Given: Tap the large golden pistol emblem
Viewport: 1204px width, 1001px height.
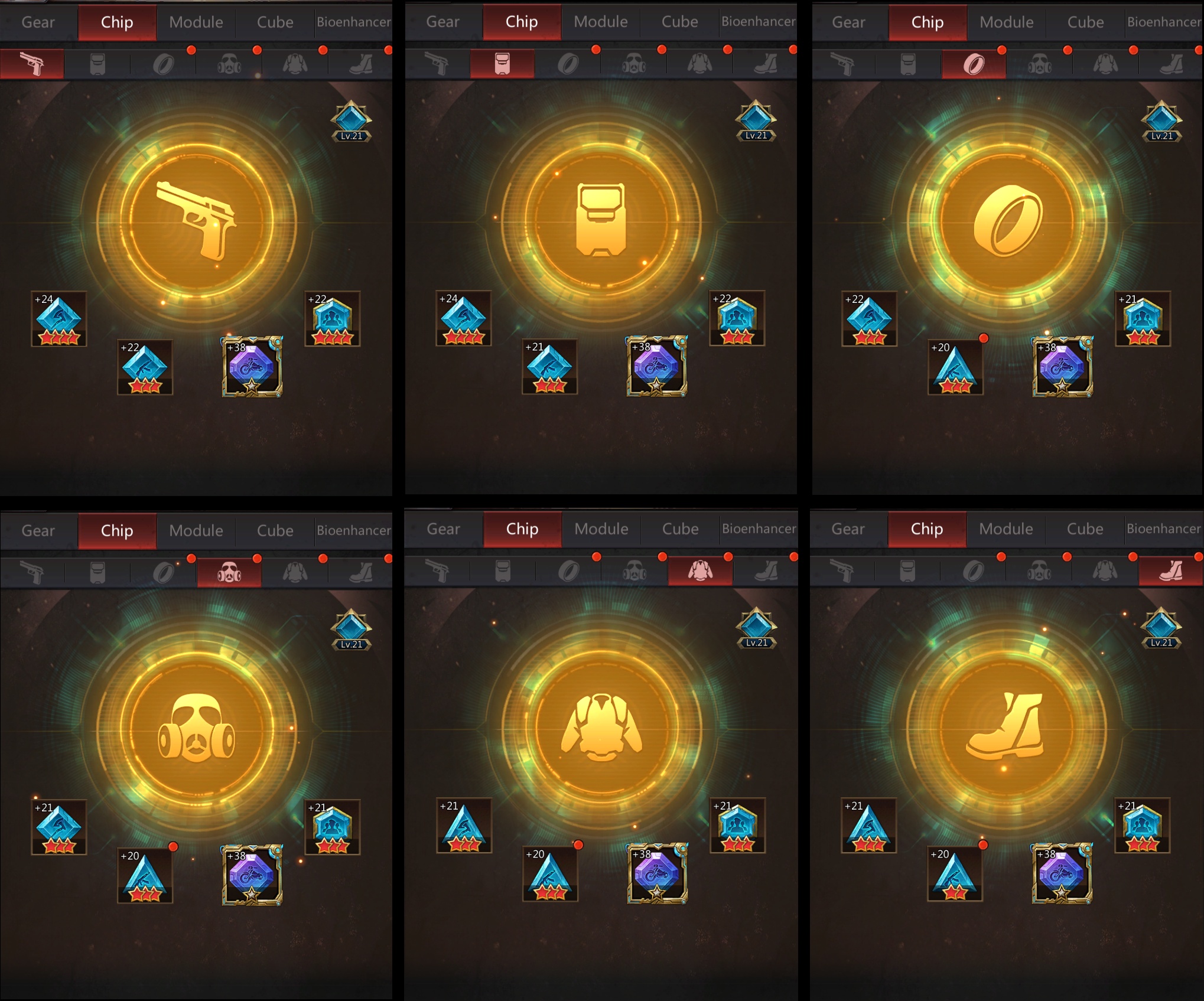Looking at the screenshot, I should pyautogui.click(x=197, y=221).
